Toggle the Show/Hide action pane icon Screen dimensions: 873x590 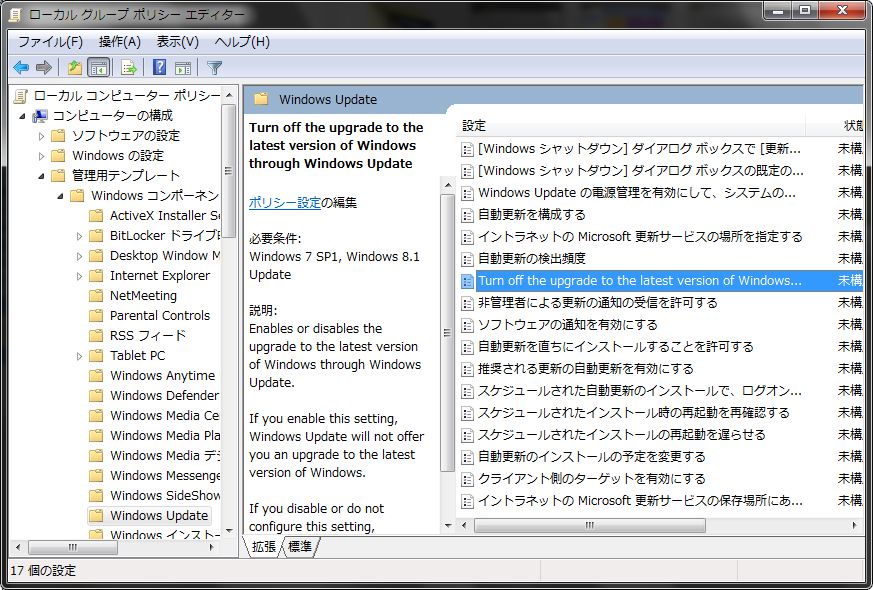(183, 68)
